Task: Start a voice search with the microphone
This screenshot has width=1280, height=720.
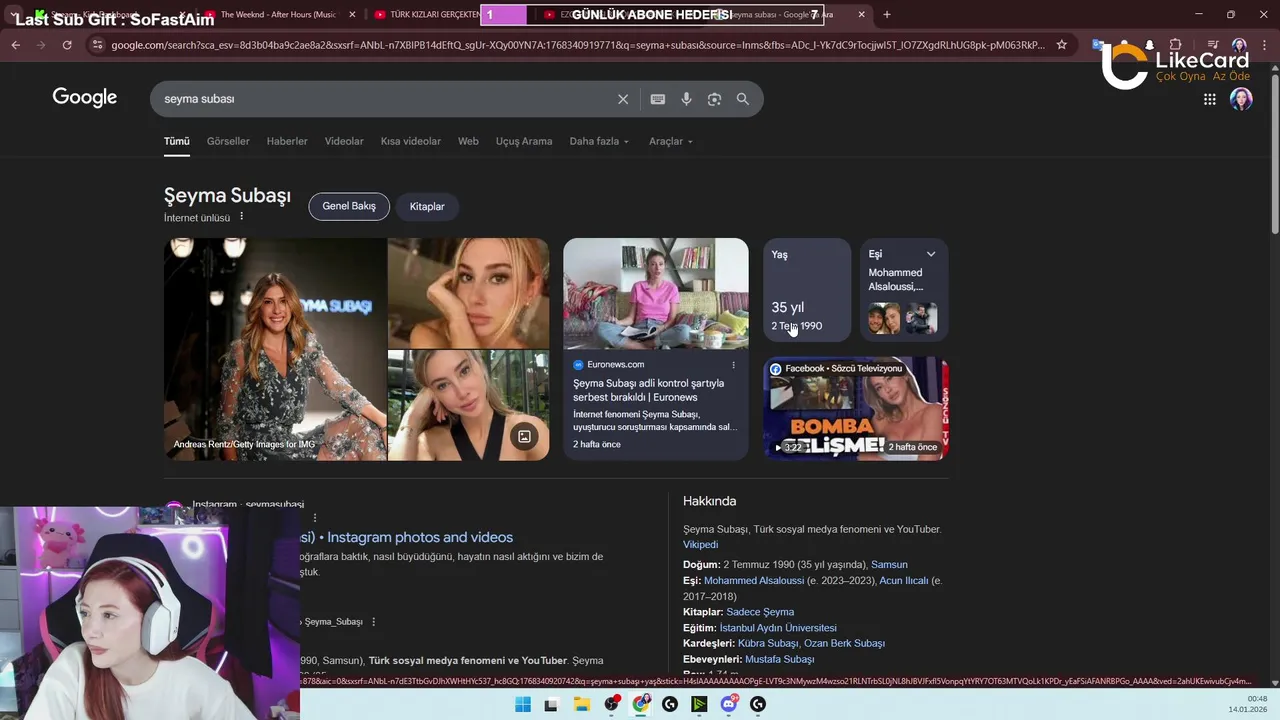Action: point(686,99)
